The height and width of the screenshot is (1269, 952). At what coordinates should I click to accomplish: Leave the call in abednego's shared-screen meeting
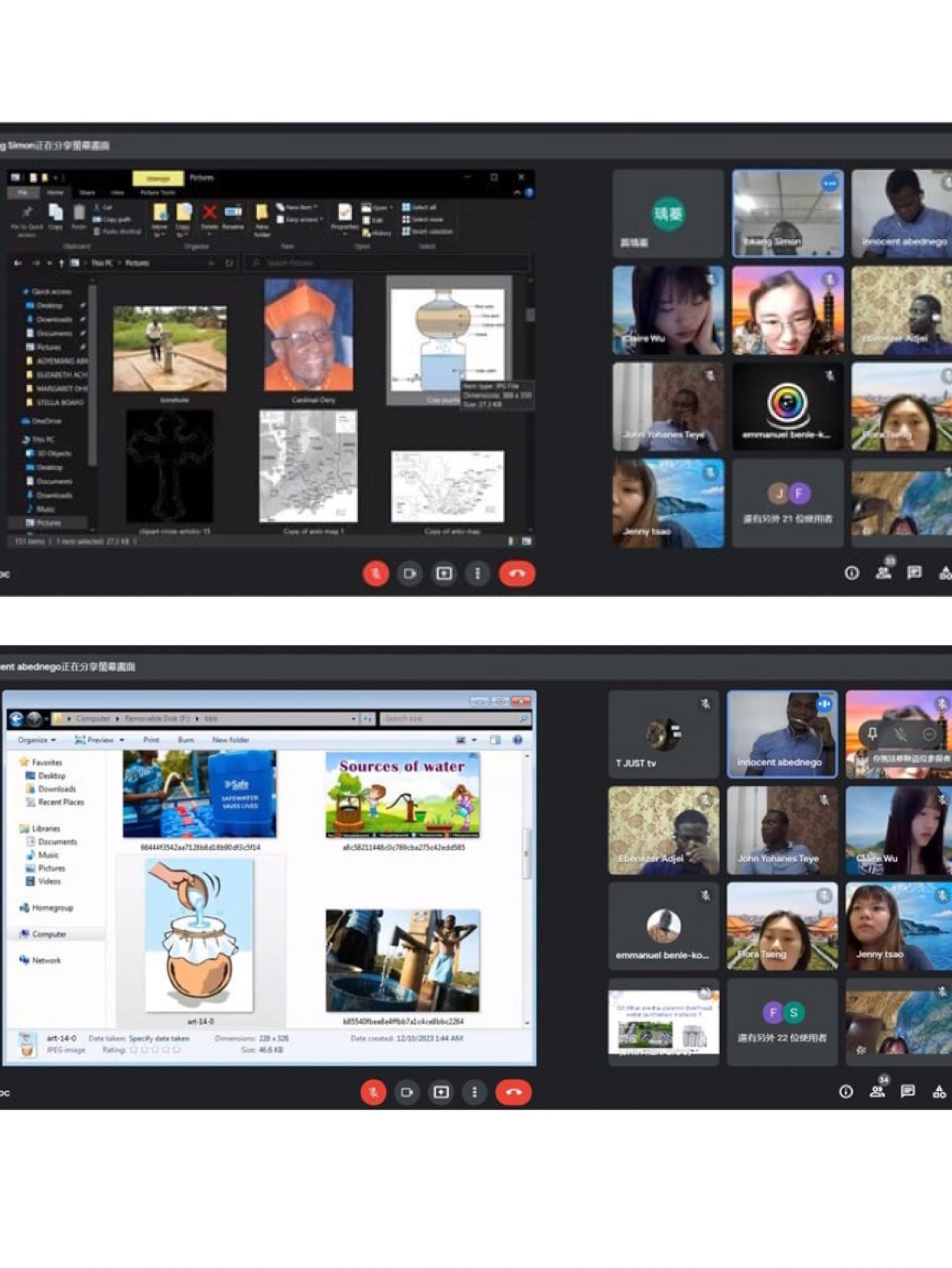(x=513, y=1092)
